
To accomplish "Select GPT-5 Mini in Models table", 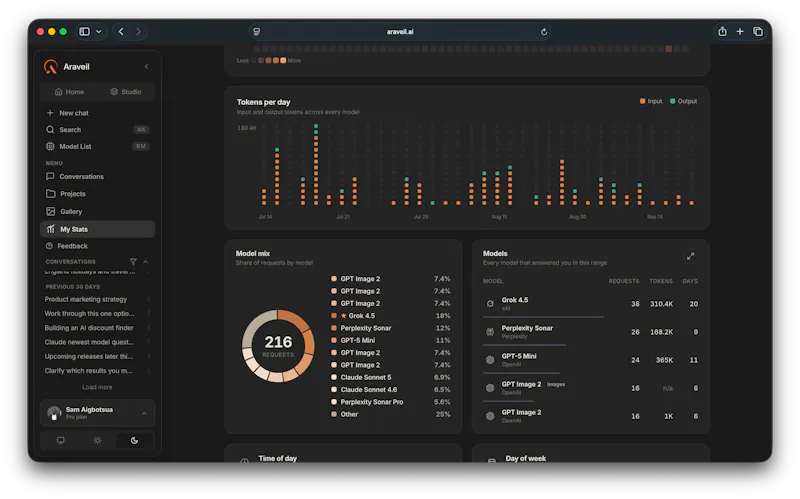I will [x=590, y=360].
